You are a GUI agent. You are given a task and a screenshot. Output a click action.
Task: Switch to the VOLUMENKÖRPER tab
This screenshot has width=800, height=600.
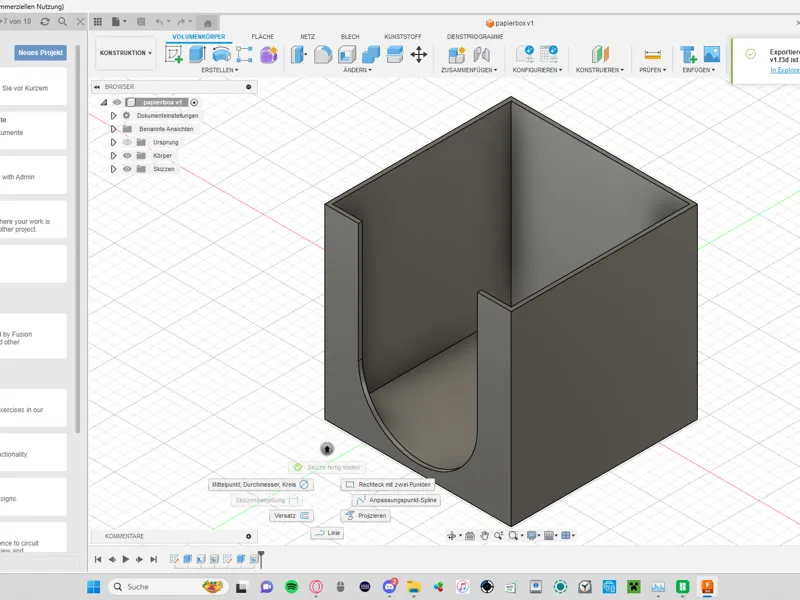[x=198, y=37]
